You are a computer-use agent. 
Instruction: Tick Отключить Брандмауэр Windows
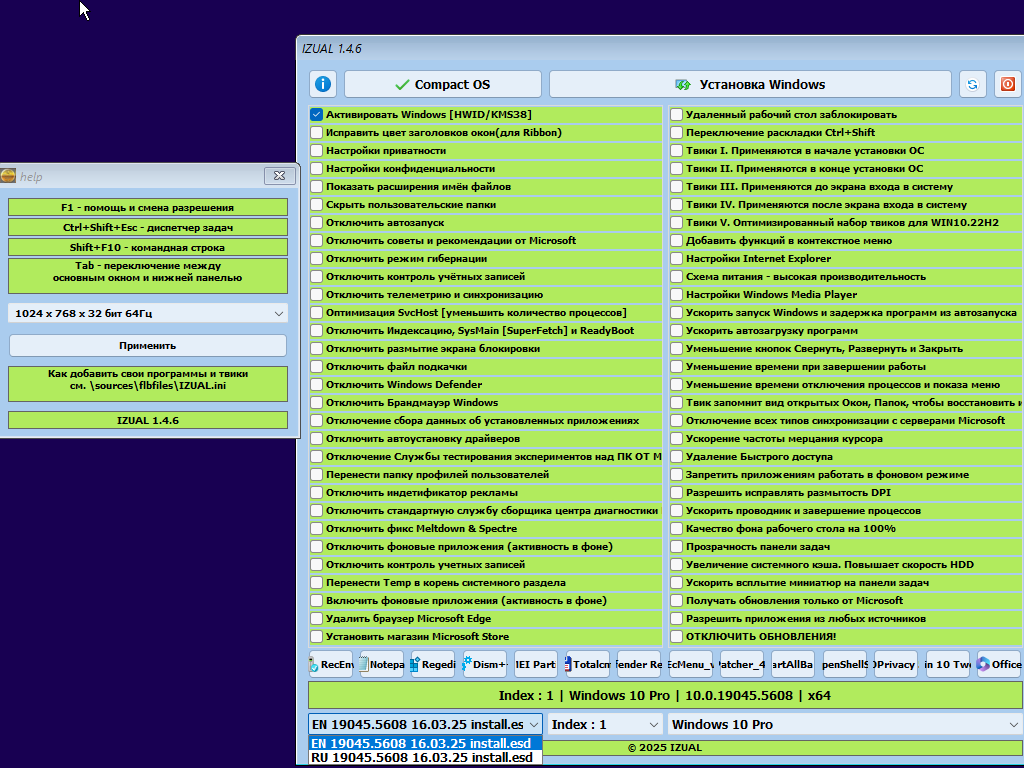tap(317, 402)
